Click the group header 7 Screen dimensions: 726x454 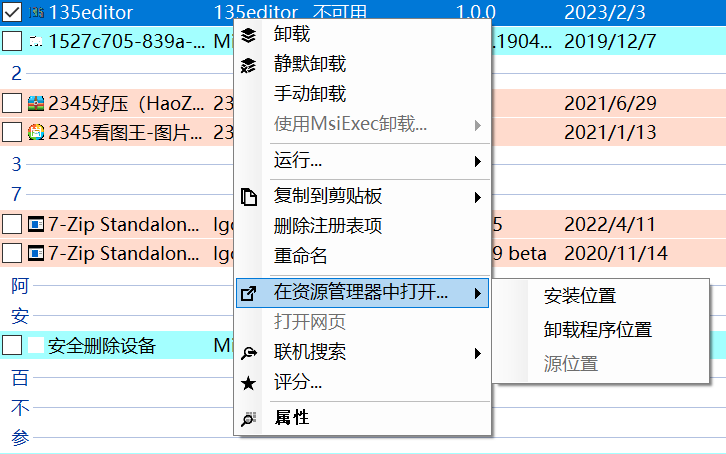[x=17, y=194]
